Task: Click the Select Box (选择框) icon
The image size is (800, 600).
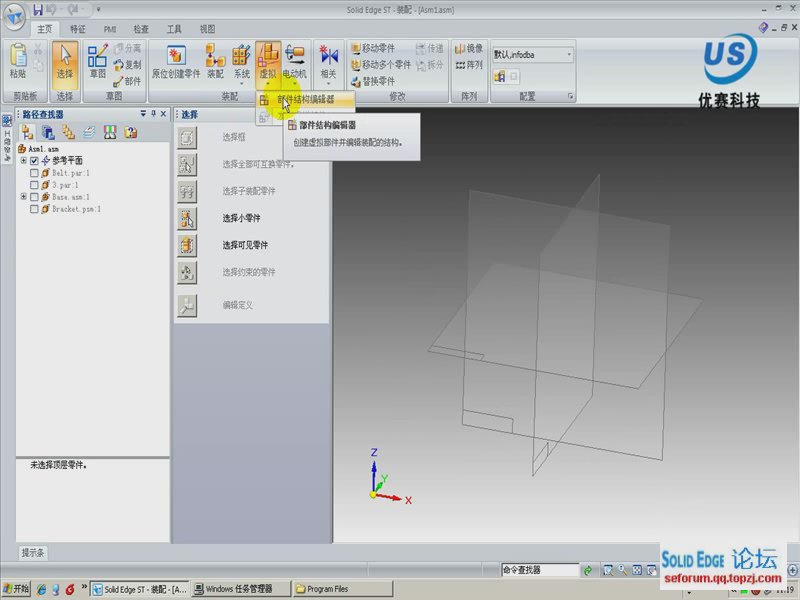Action: coord(187,137)
